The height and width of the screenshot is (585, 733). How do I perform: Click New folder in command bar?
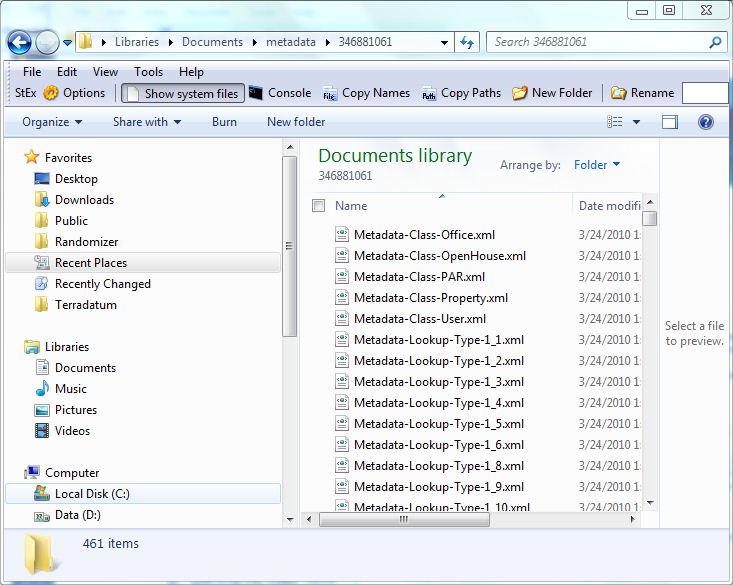296,122
